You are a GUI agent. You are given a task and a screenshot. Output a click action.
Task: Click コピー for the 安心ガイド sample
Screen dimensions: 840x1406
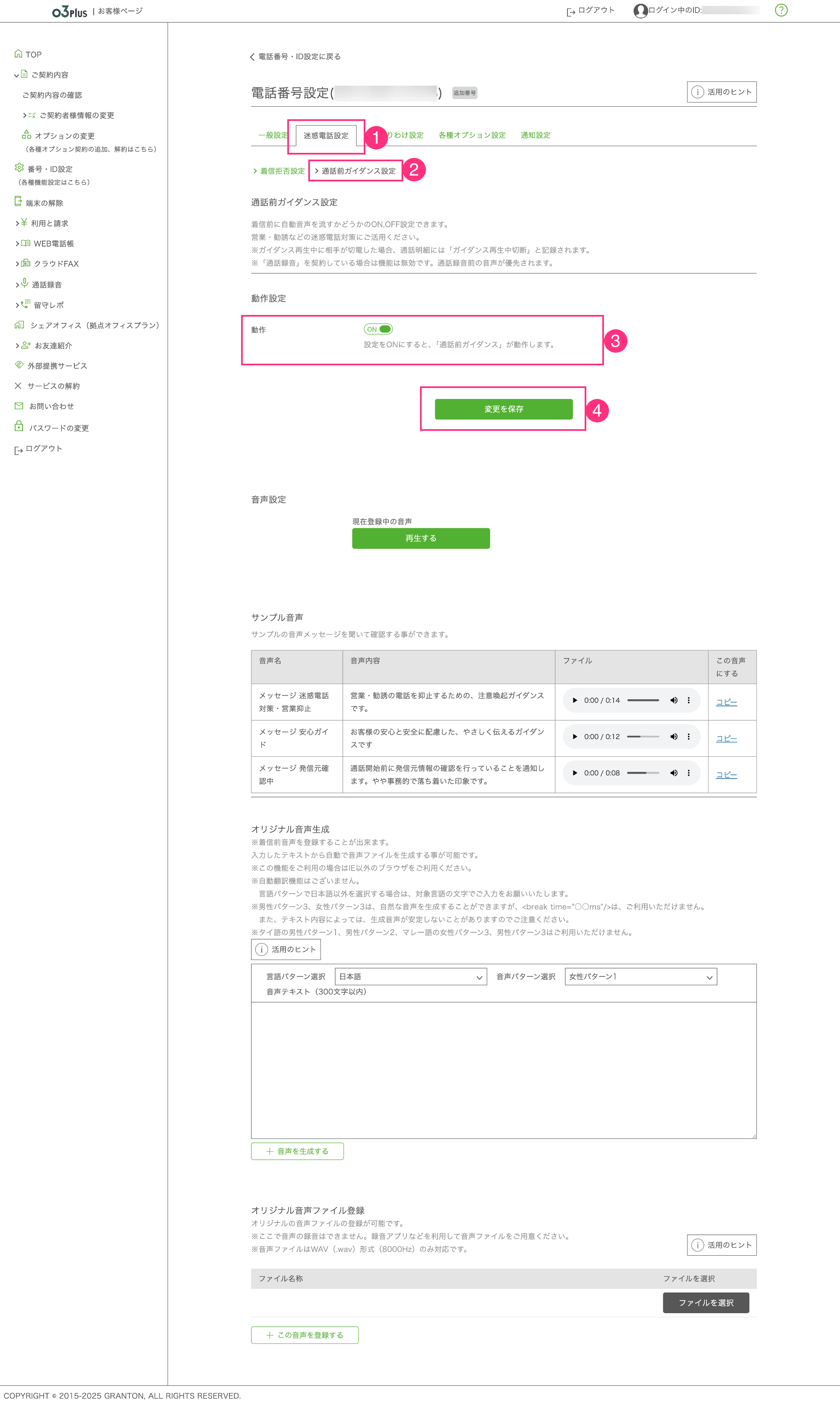click(726, 738)
